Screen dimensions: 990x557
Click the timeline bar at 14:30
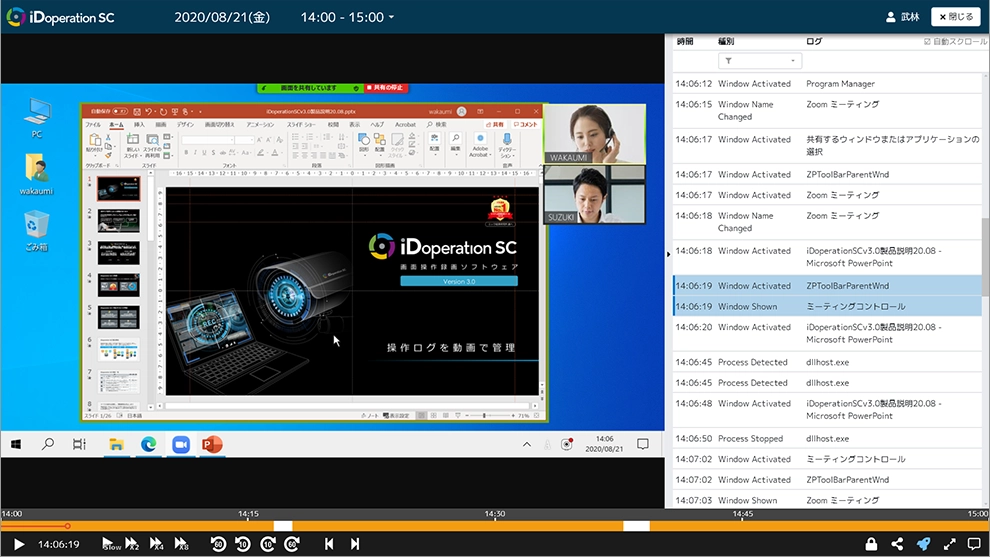[495, 526]
